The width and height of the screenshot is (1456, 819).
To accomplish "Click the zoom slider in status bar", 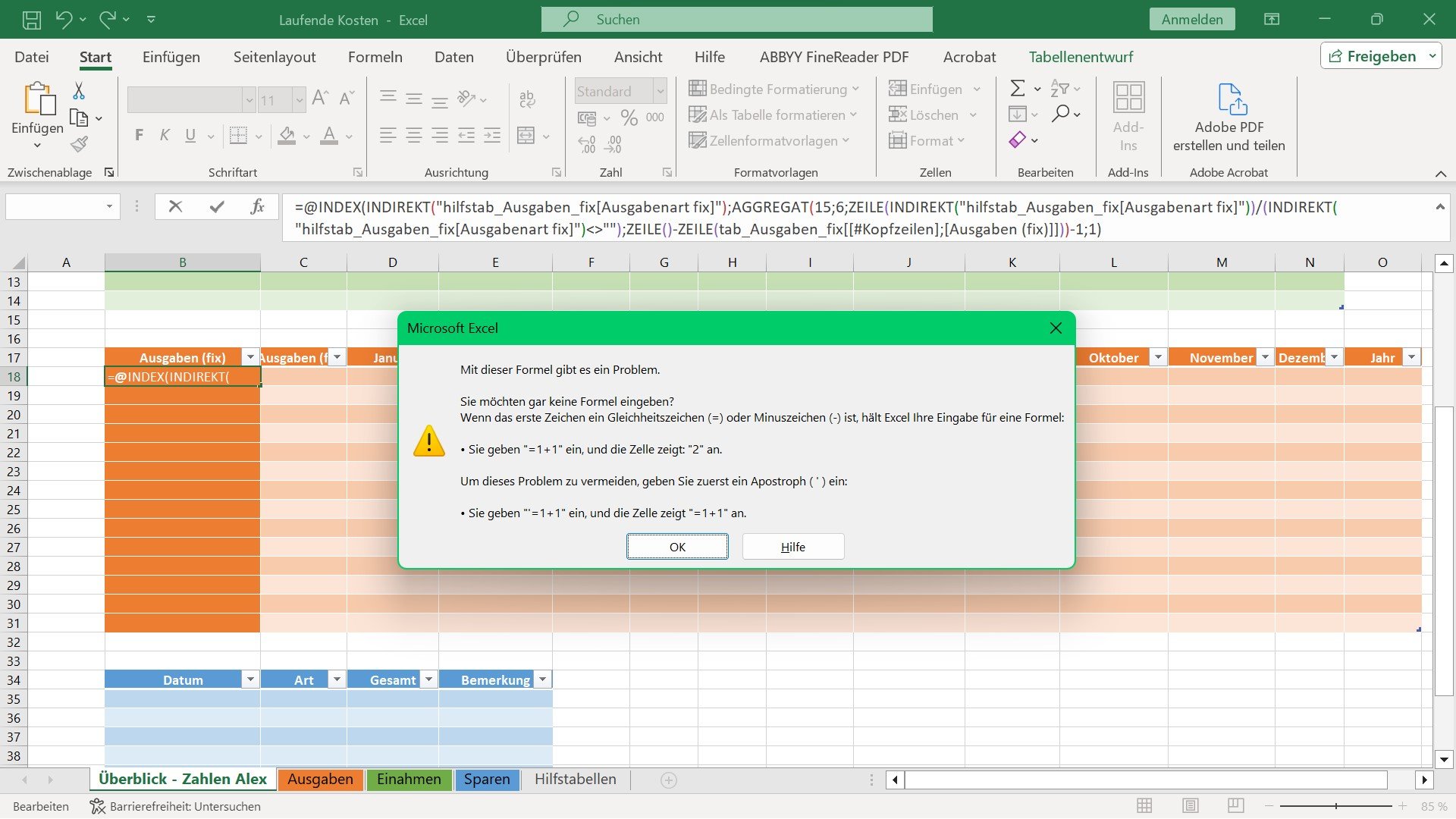I will pos(1335,806).
